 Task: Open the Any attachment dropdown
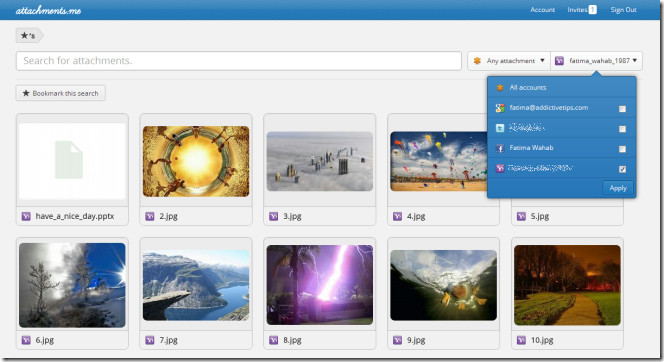pos(509,61)
